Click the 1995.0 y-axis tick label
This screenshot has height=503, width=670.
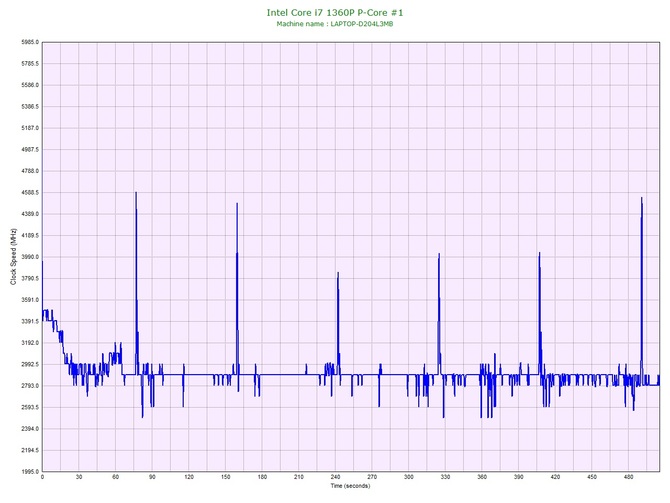pyautogui.click(x=30, y=472)
